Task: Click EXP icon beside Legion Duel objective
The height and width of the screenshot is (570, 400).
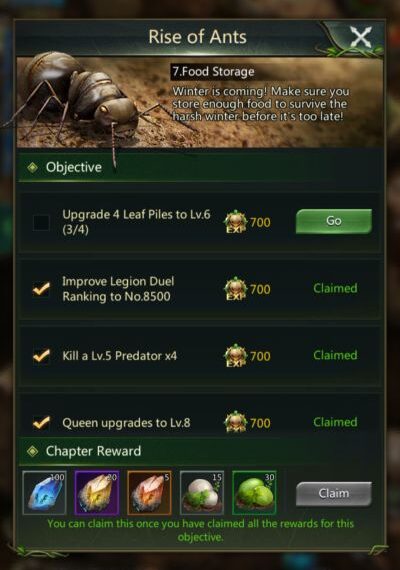Action: 235,289
